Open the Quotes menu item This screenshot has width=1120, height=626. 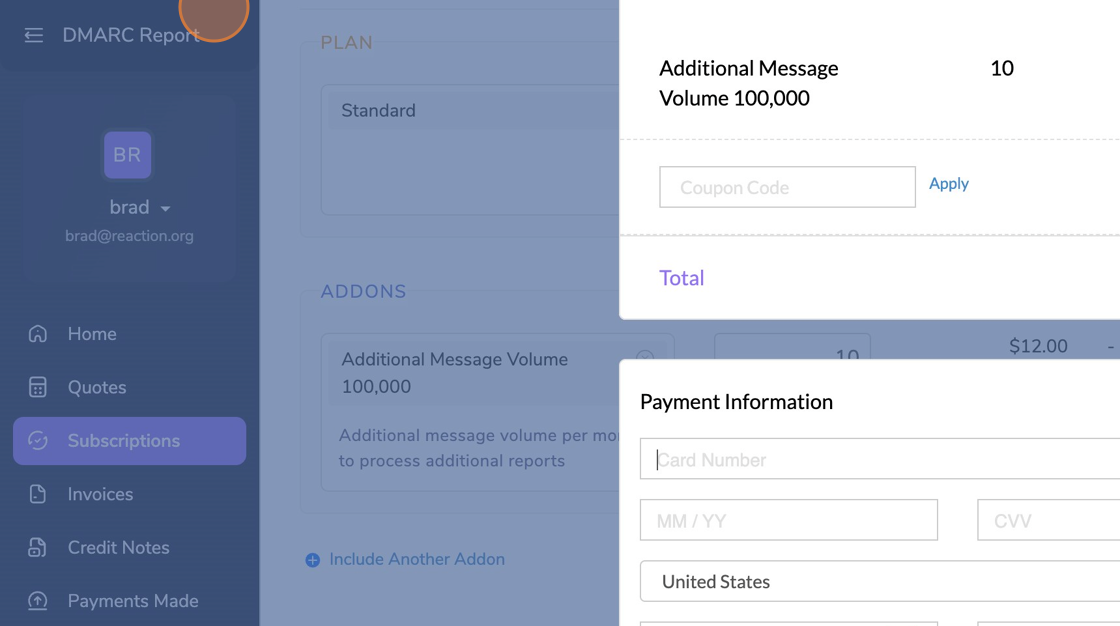pos(97,387)
